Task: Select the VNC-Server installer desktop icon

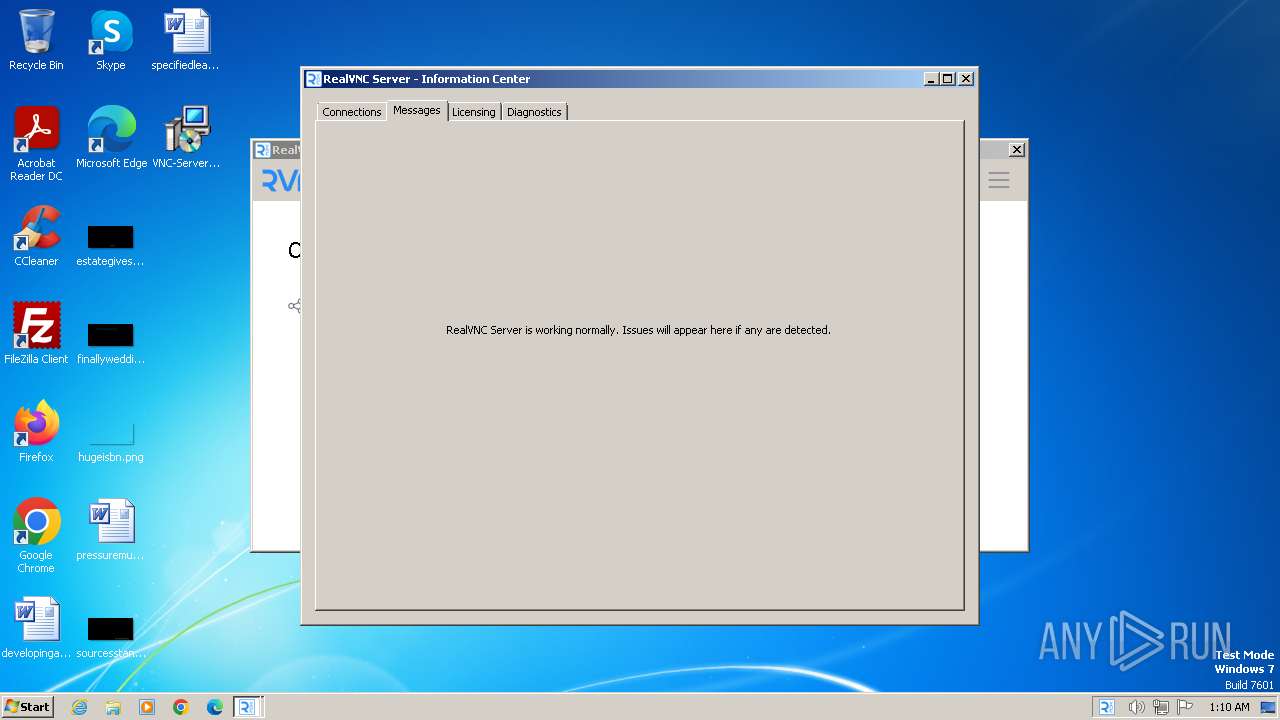Action: click(x=186, y=139)
